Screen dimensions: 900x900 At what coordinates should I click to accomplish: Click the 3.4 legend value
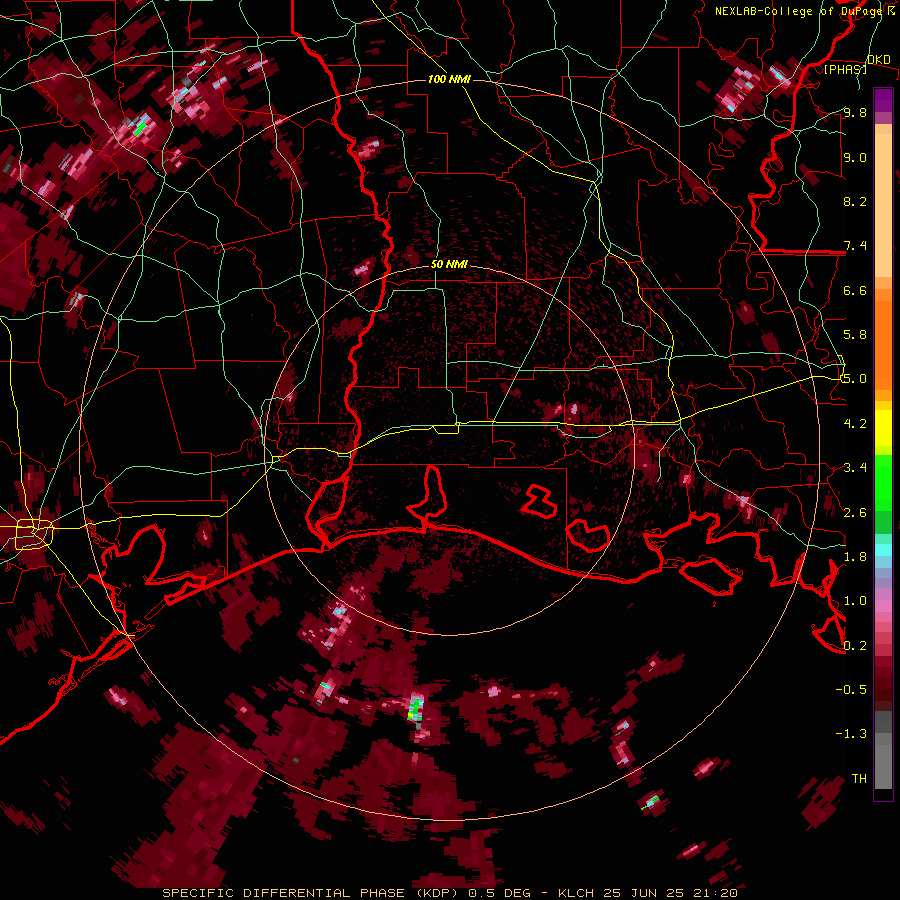click(x=855, y=468)
